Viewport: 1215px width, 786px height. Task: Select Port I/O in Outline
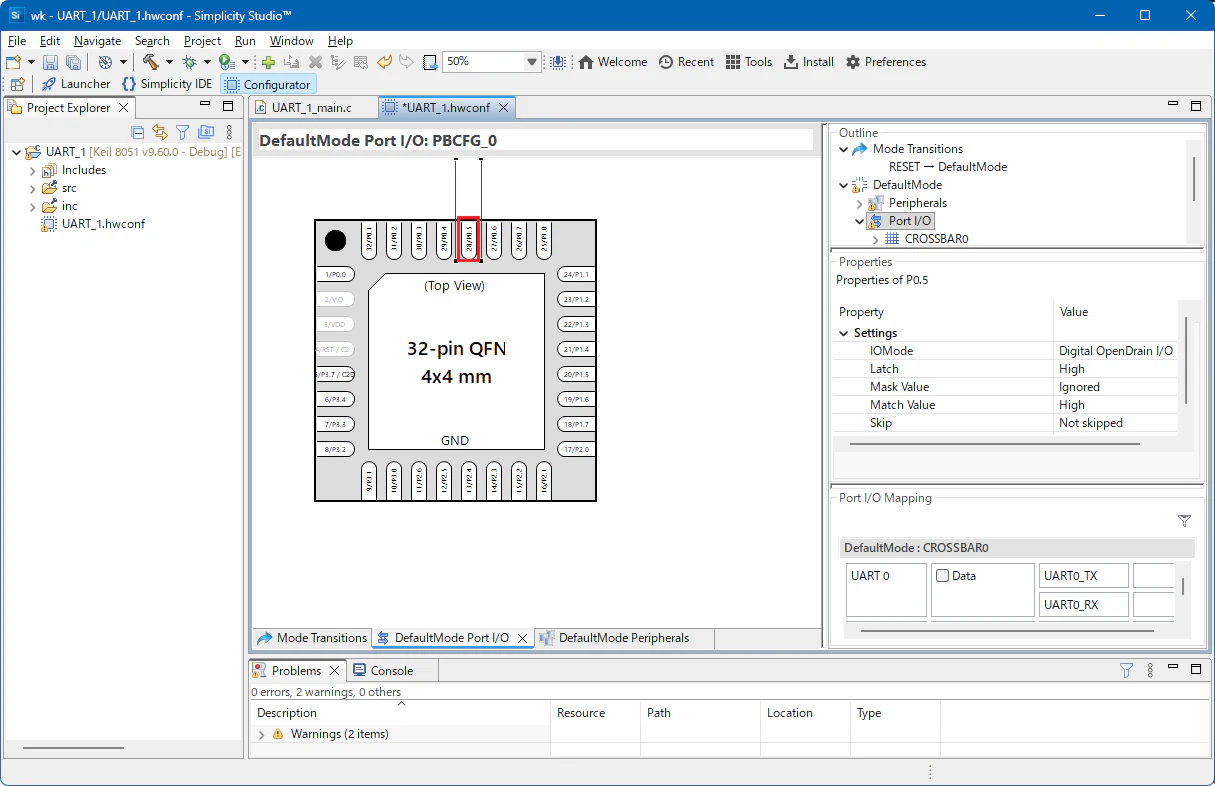(901, 221)
